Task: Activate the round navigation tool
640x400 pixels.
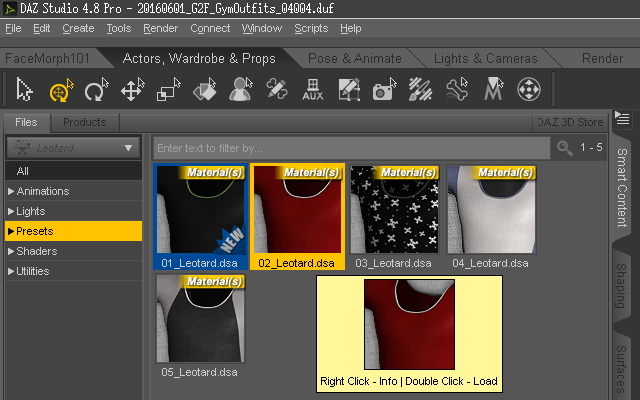Action: 529,89
